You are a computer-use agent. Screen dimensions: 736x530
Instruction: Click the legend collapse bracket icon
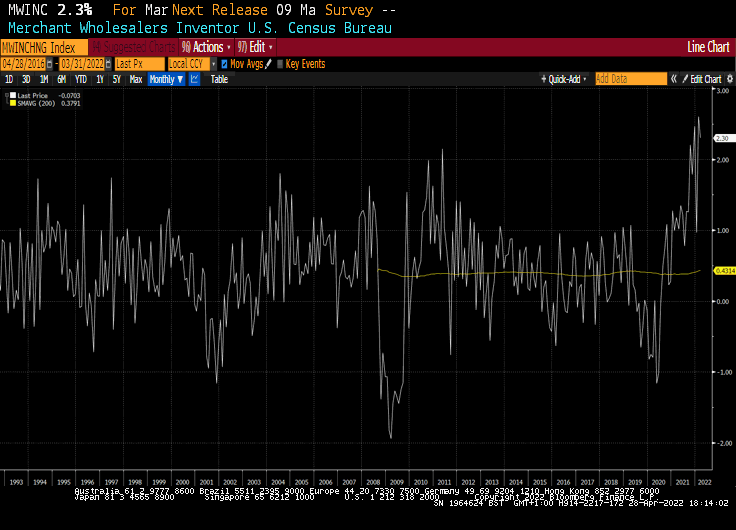coord(7,99)
